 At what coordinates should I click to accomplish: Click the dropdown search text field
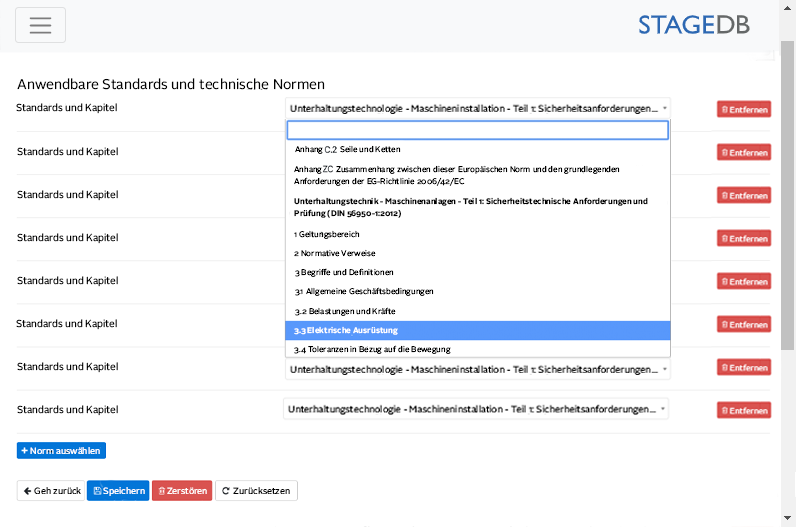pyautogui.click(x=477, y=130)
